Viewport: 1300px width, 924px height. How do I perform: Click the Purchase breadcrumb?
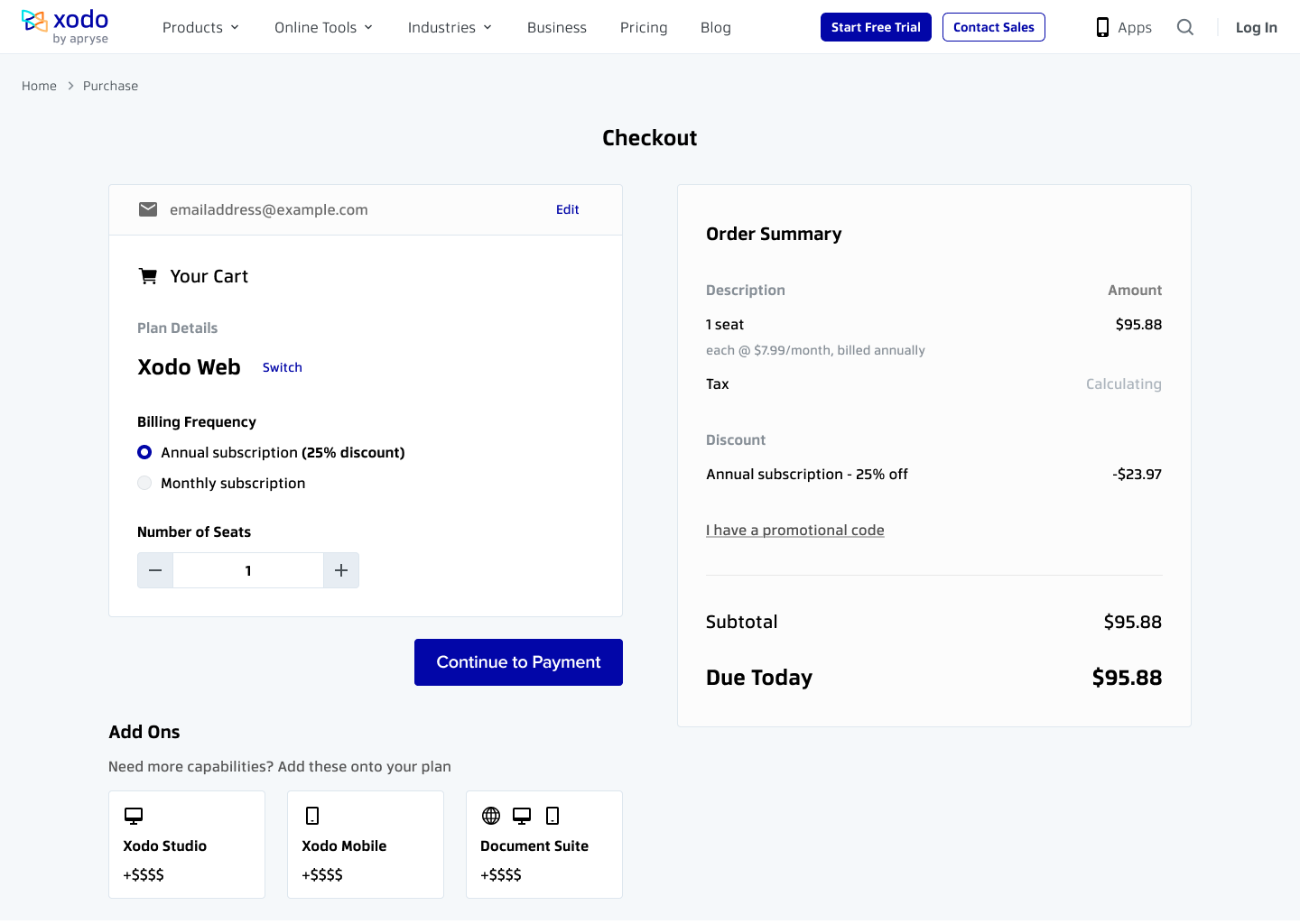tap(111, 86)
